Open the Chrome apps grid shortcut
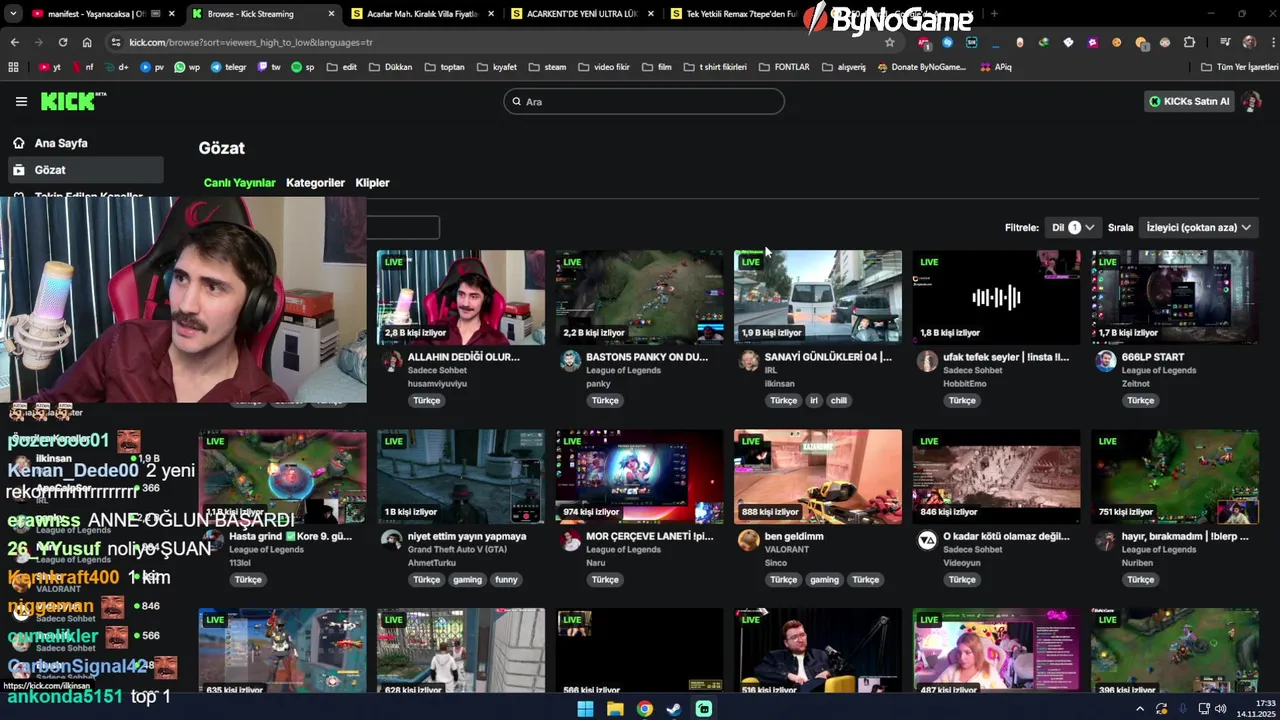The image size is (1280, 720). pyautogui.click(x=13, y=67)
